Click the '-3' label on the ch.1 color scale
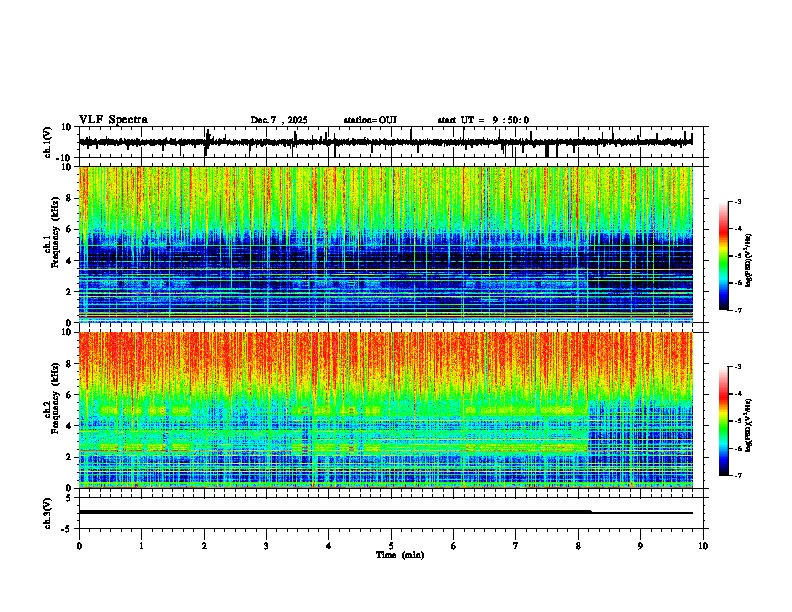 [x=738, y=201]
